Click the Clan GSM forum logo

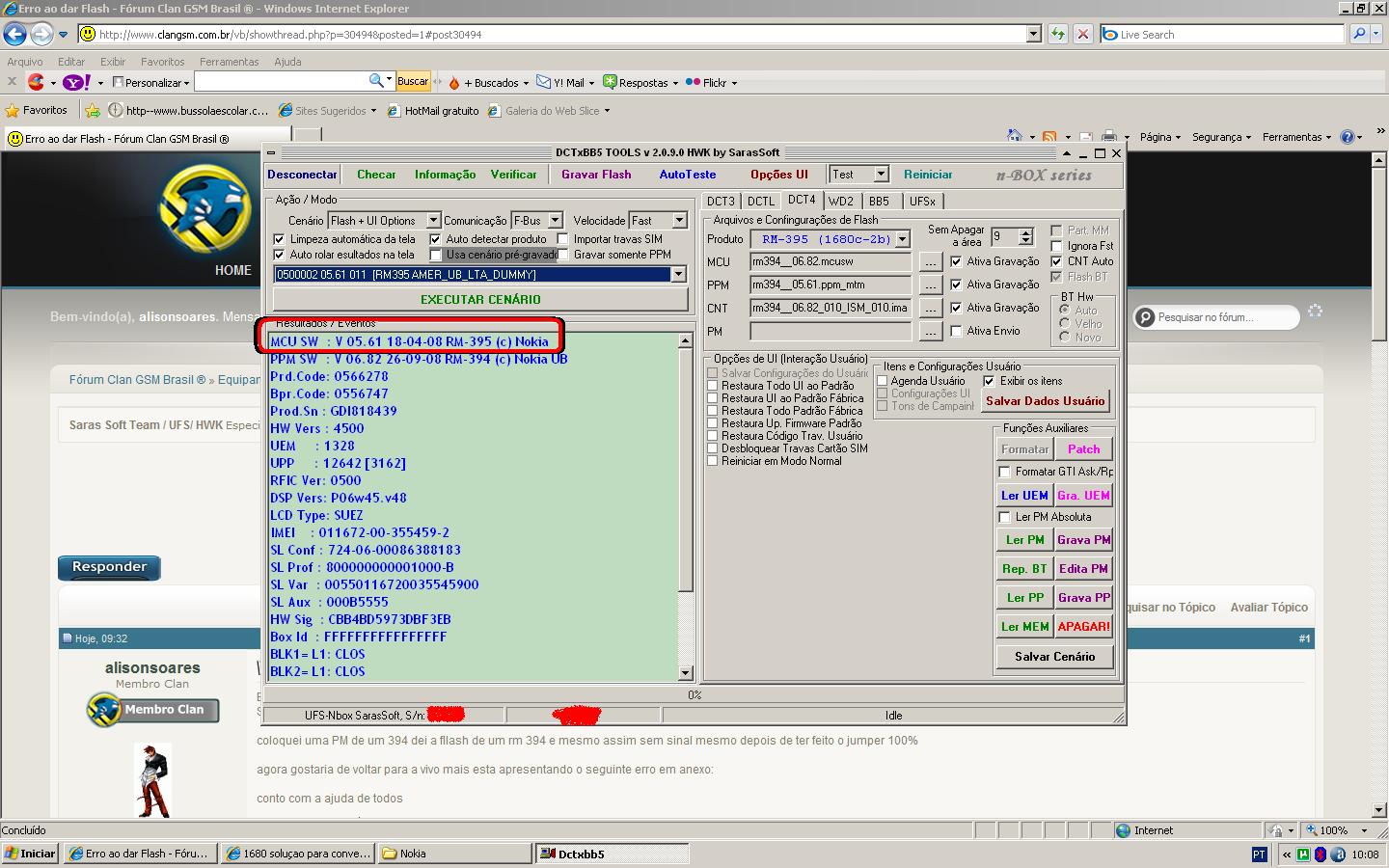click(x=204, y=209)
